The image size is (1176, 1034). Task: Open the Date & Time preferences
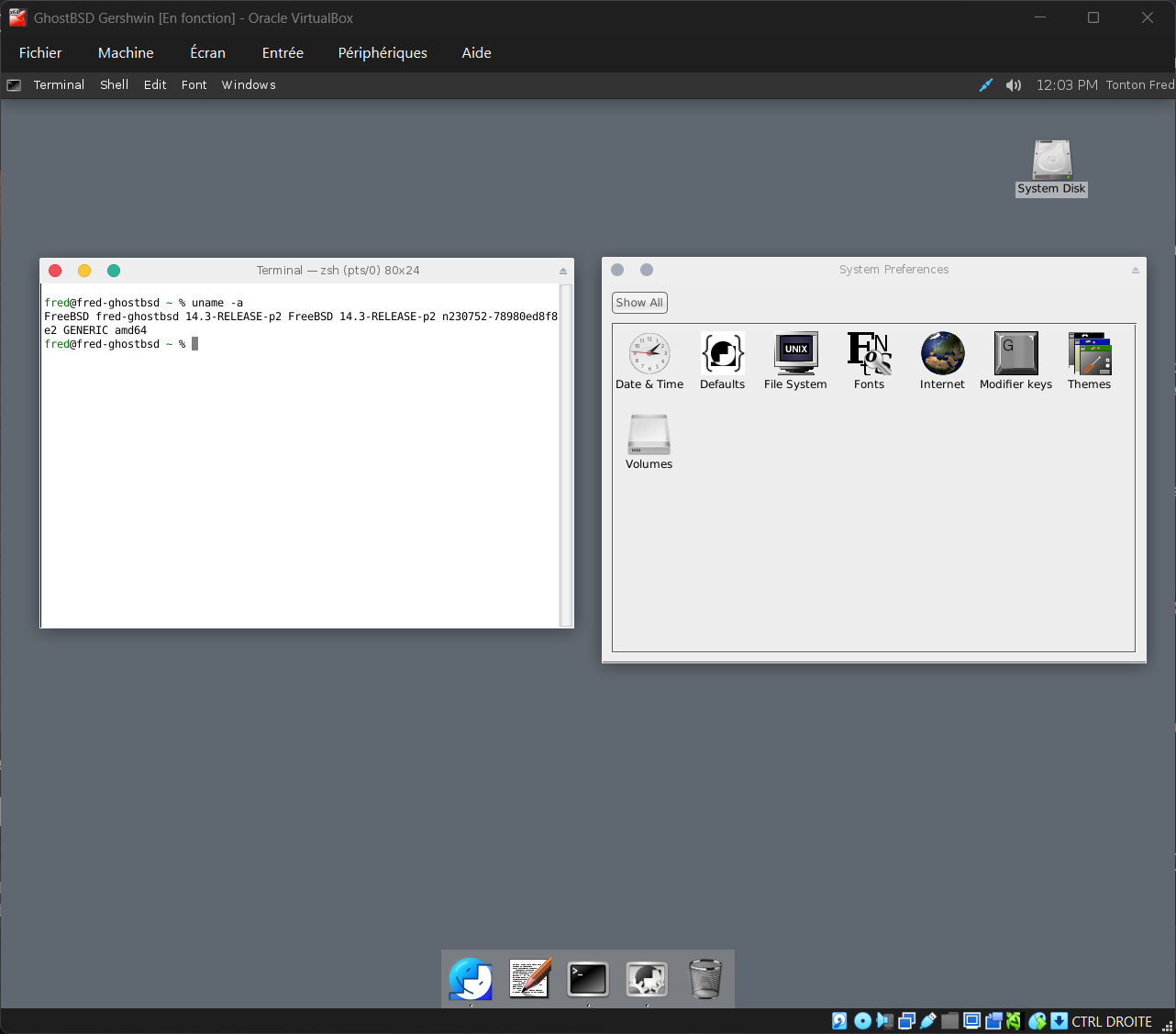(x=649, y=354)
